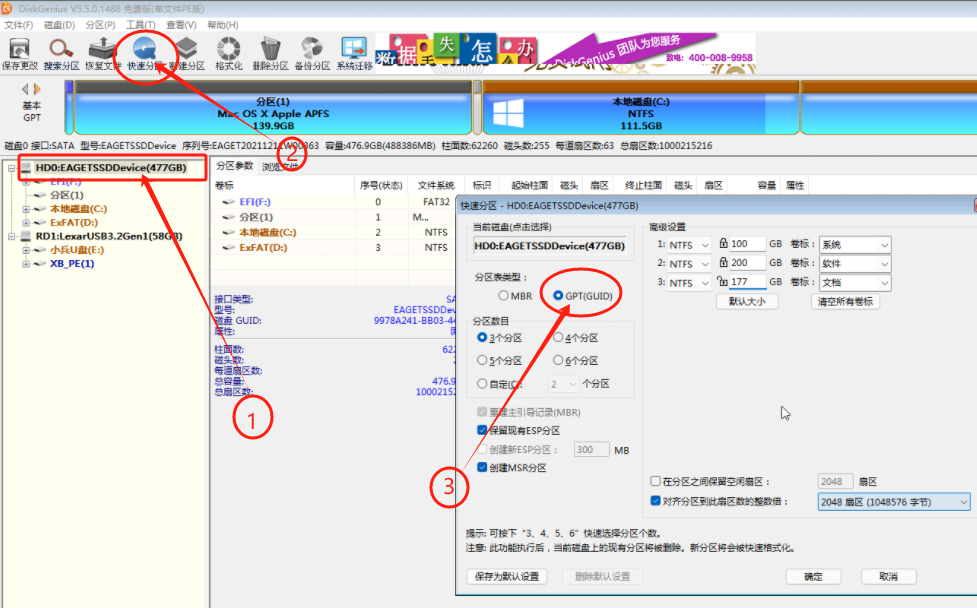Click the partition icon next to 小兵U盘(E:)
Image resolution: width=977 pixels, height=608 pixels.
click(41, 250)
